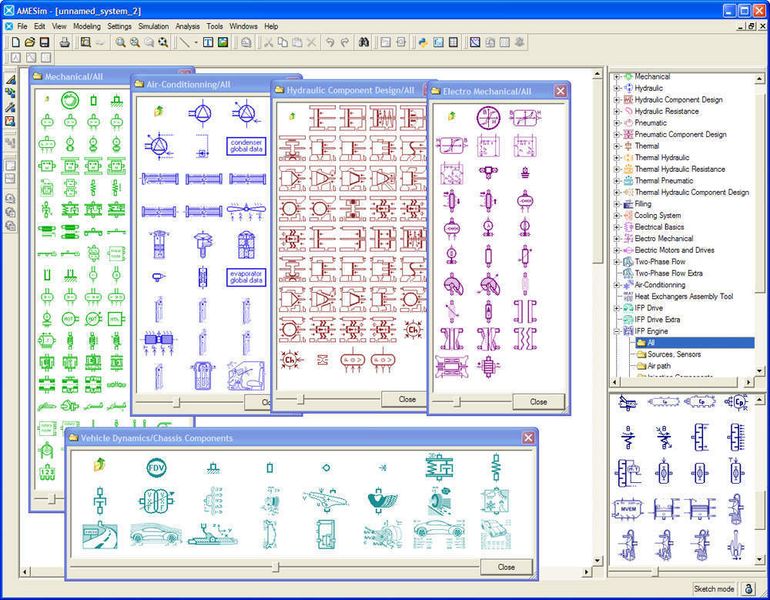Screen dimensions: 770x600
Task: Open the File menu
Action: click(22, 26)
